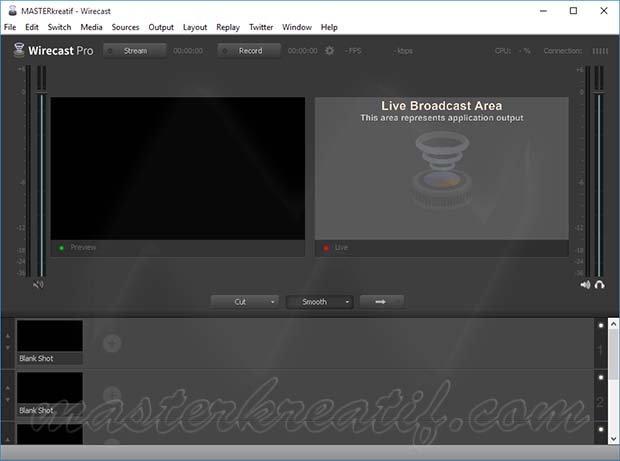Viewport: 620px width, 461px height.
Task: Start streaming with the Stream button
Action: tap(135, 51)
